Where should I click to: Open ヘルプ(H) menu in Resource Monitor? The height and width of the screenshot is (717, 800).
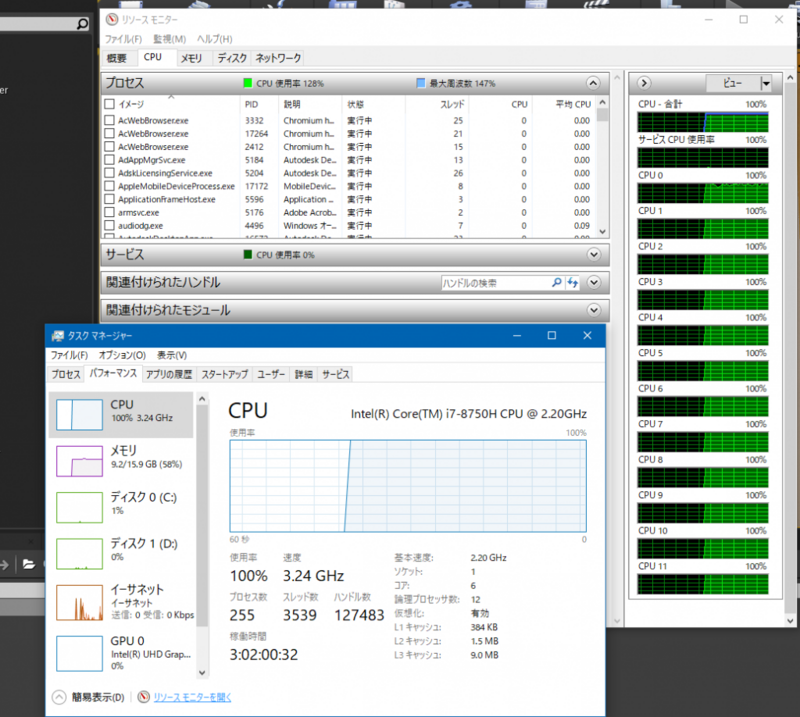point(214,39)
